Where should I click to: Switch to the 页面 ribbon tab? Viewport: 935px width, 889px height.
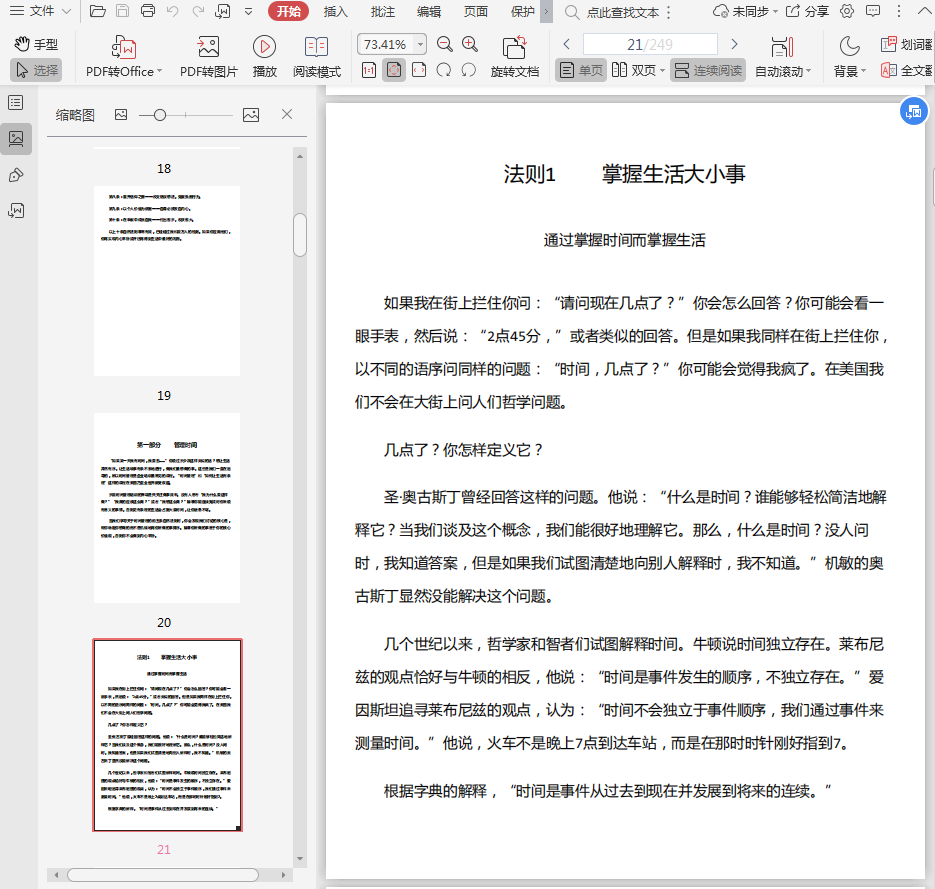coord(476,11)
